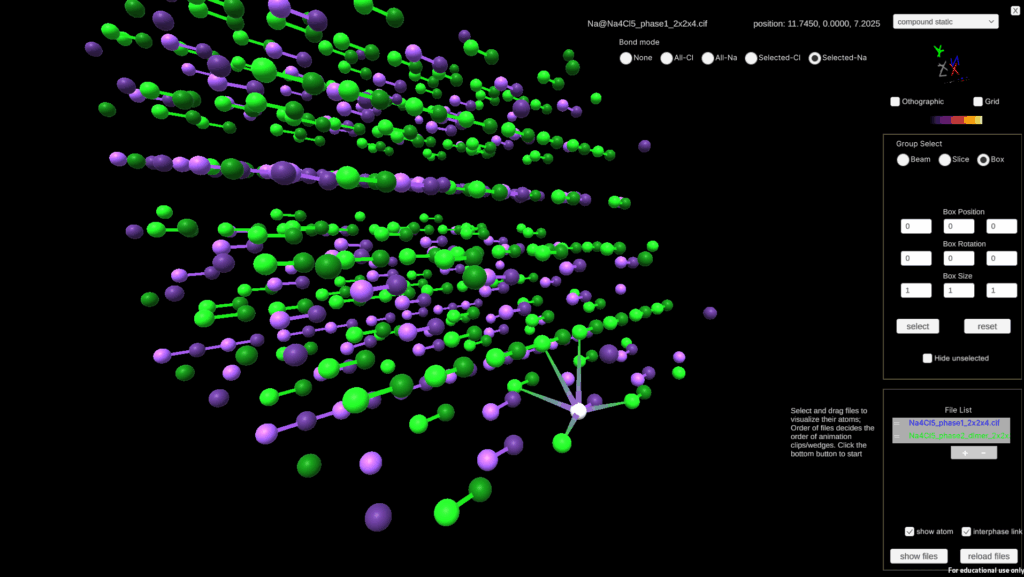Click the XYZ axis orientation gizmo
The width and height of the screenshot is (1024, 577).
pos(946,66)
